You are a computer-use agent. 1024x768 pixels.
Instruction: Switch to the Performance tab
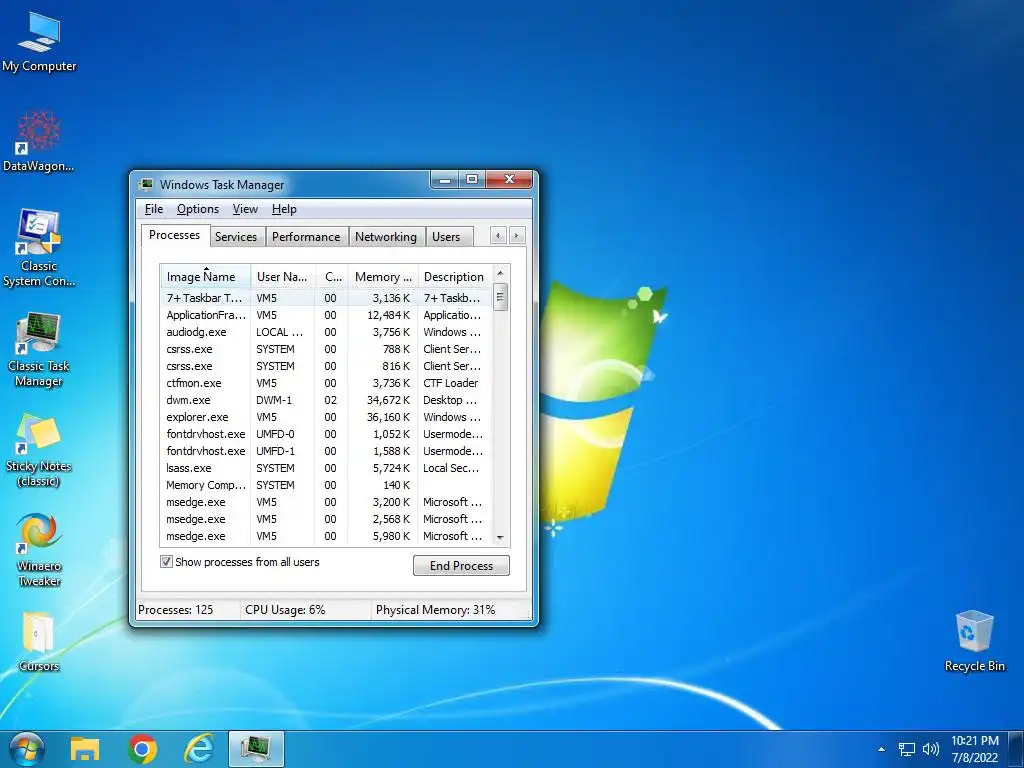306,236
